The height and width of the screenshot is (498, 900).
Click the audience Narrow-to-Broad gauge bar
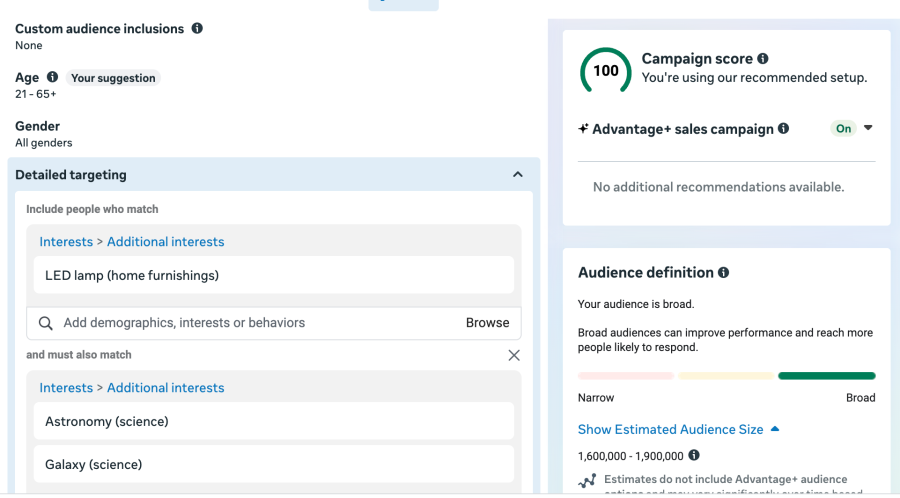(726, 376)
